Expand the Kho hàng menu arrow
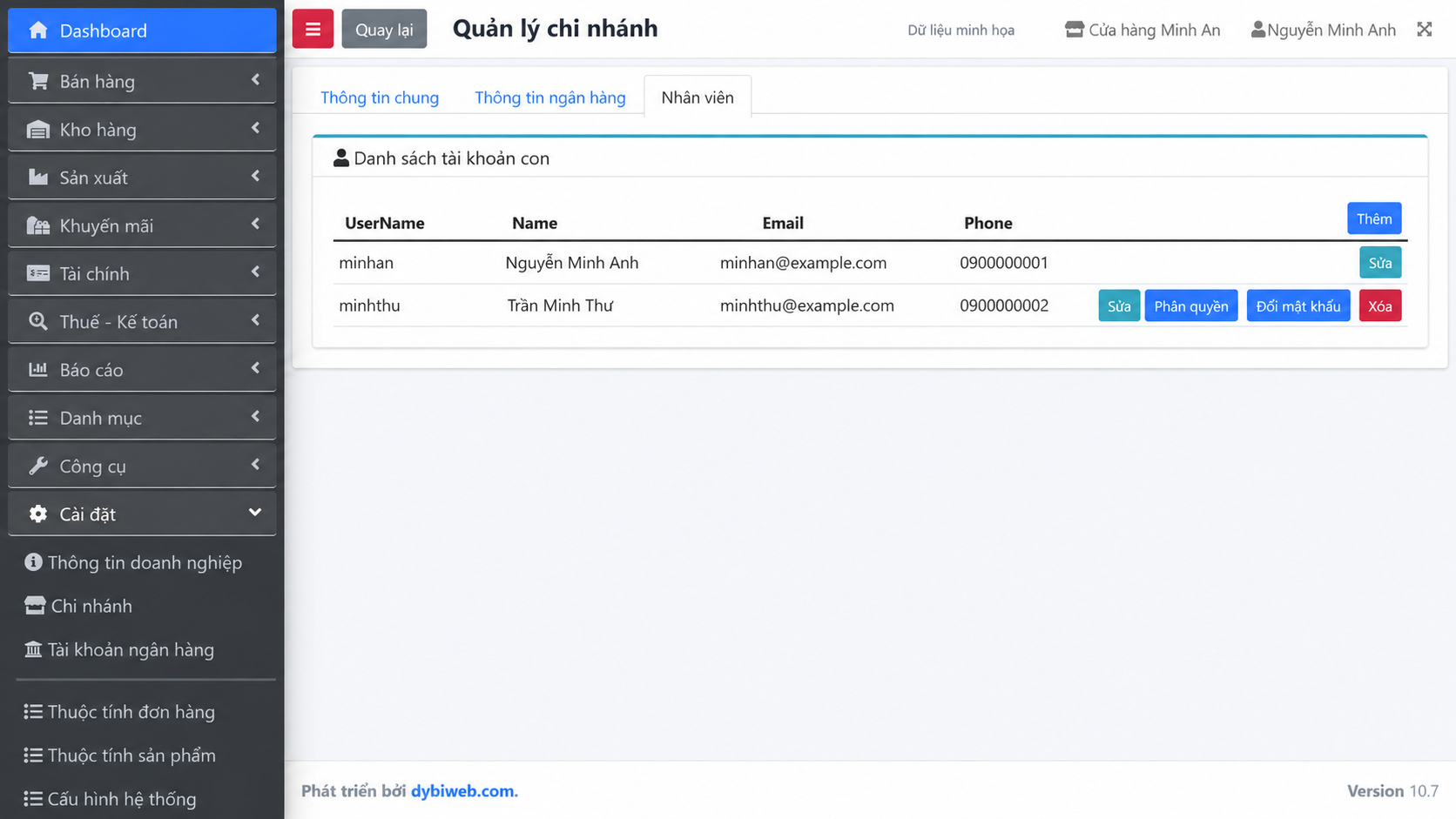Screen dimensions: 1456x819 (x=255, y=128)
